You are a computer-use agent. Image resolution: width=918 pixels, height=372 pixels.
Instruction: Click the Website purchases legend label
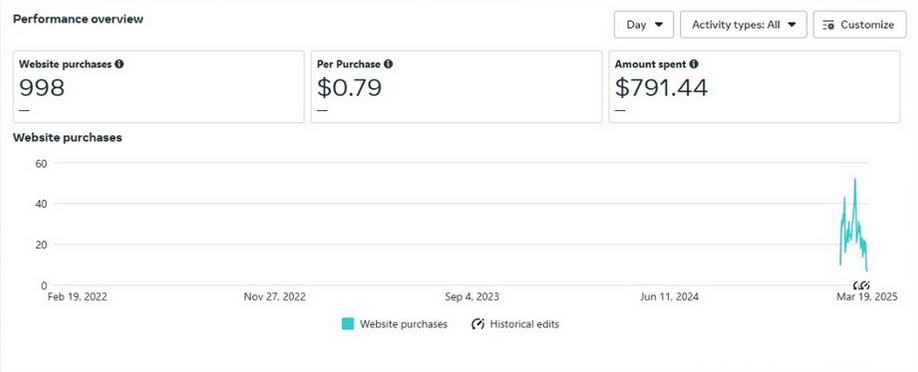(x=403, y=324)
